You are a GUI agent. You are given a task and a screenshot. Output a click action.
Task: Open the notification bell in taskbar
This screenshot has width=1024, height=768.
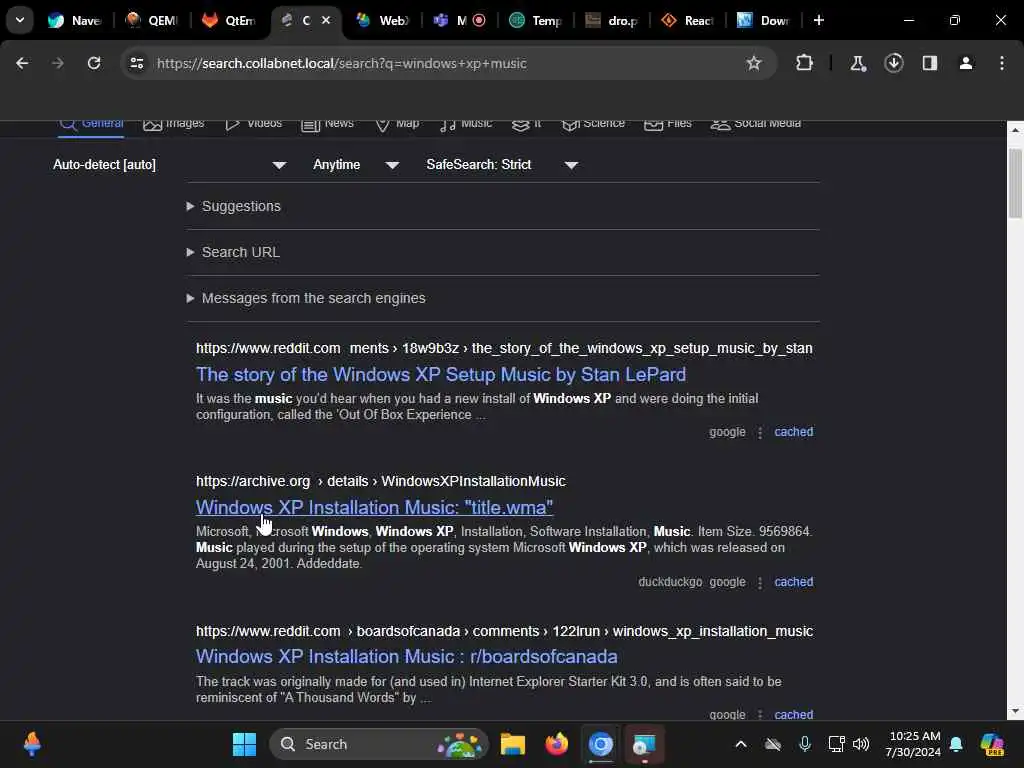pyautogui.click(x=956, y=744)
